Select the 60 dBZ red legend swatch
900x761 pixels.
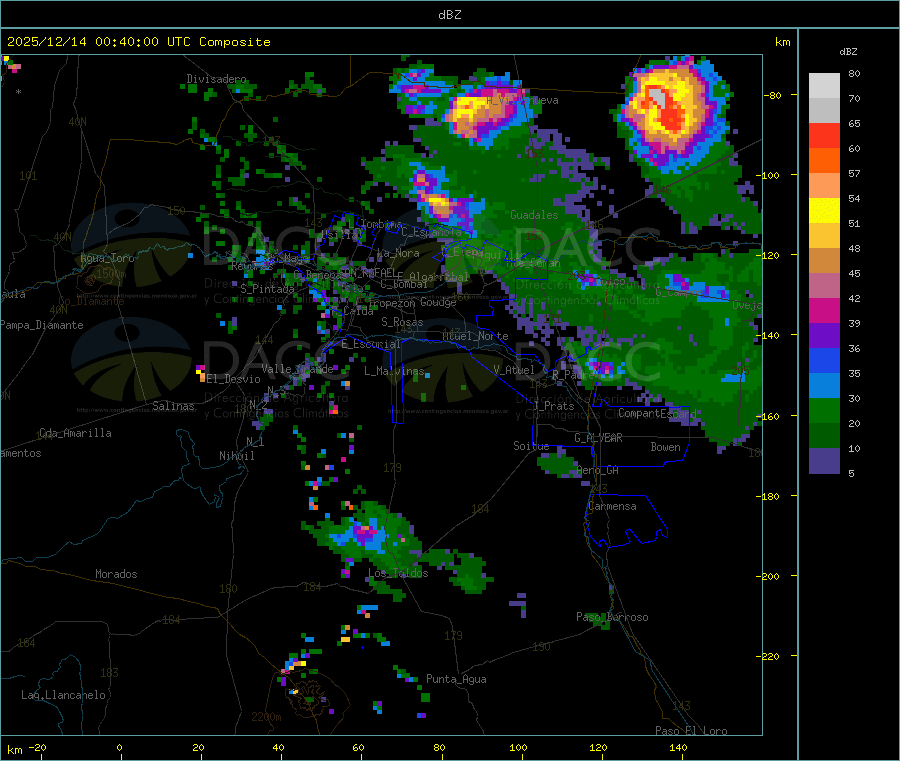[824, 135]
